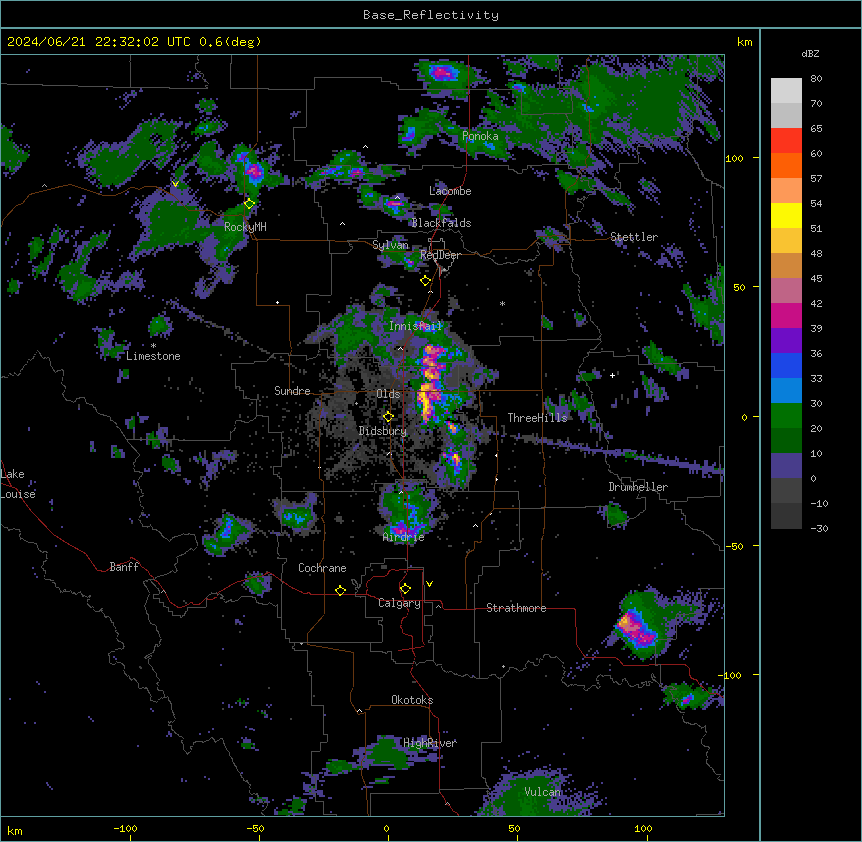
Task: Click the Base_Reflectivity title text
Action: point(431,15)
